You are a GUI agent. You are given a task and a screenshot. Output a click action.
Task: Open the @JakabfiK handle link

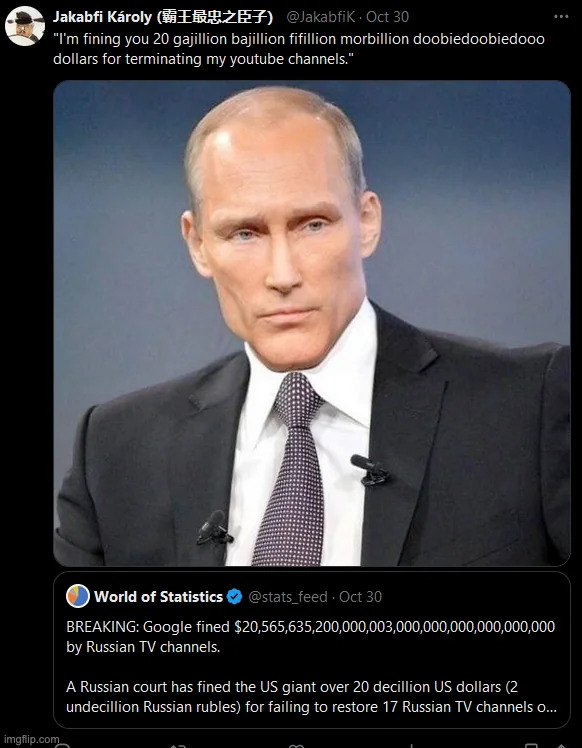point(320,17)
